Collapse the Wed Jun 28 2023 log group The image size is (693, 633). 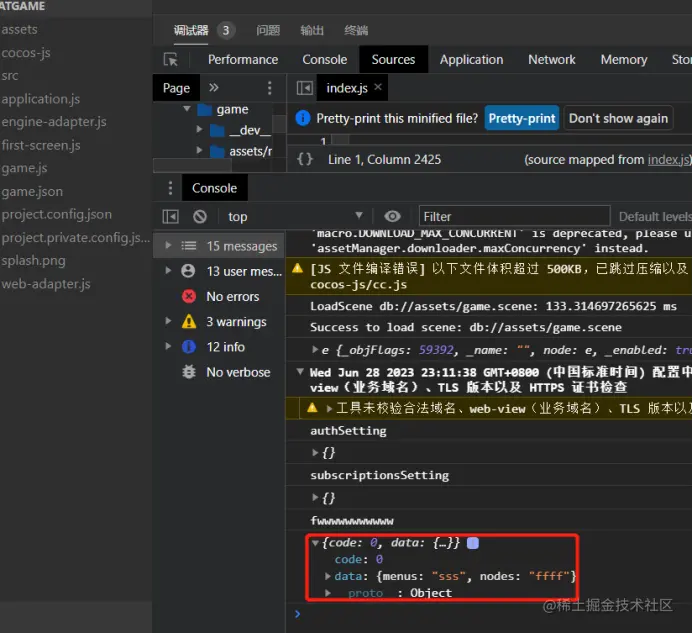pos(300,372)
